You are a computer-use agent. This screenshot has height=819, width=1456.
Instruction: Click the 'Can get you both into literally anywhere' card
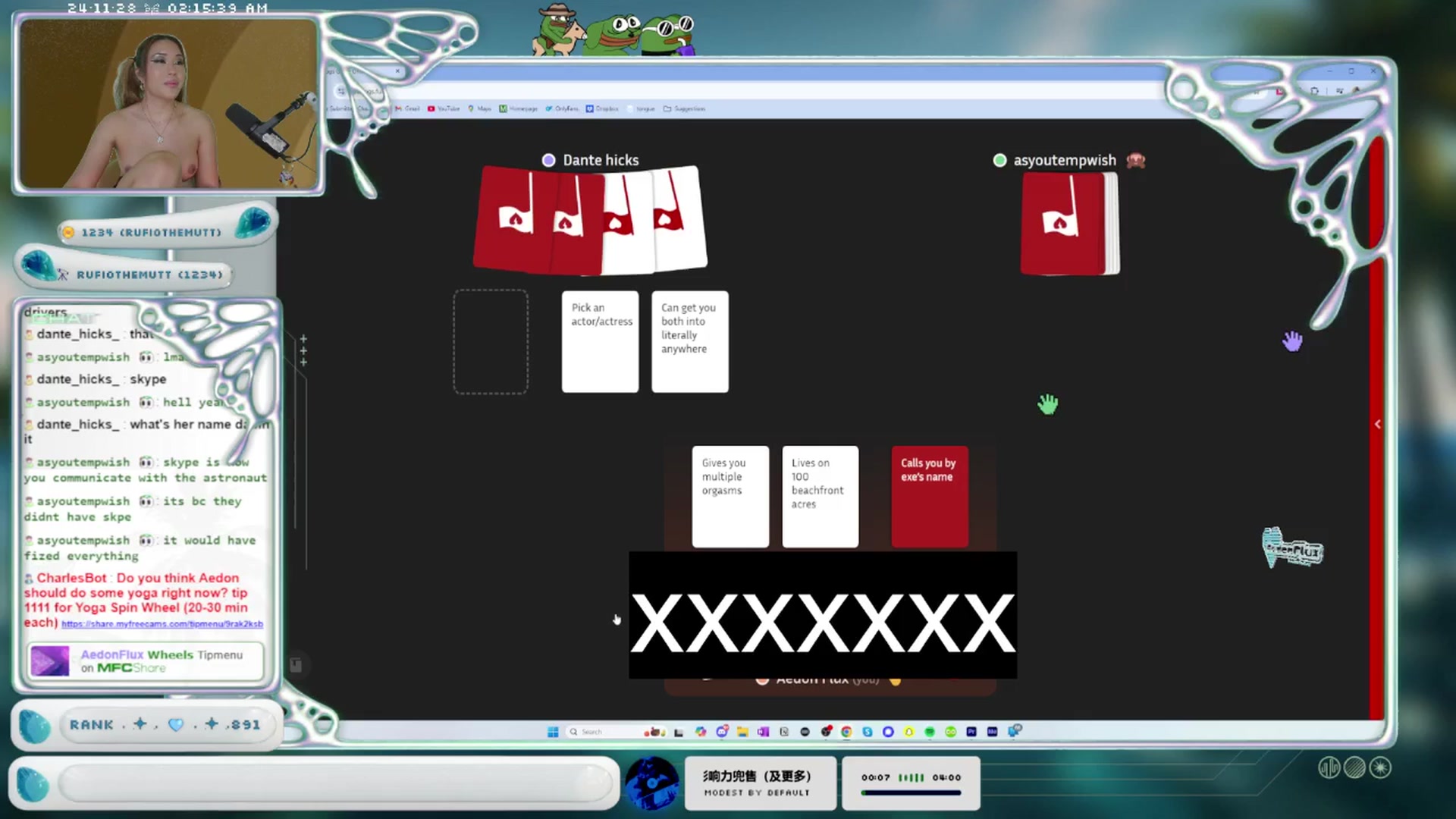coord(689,341)
